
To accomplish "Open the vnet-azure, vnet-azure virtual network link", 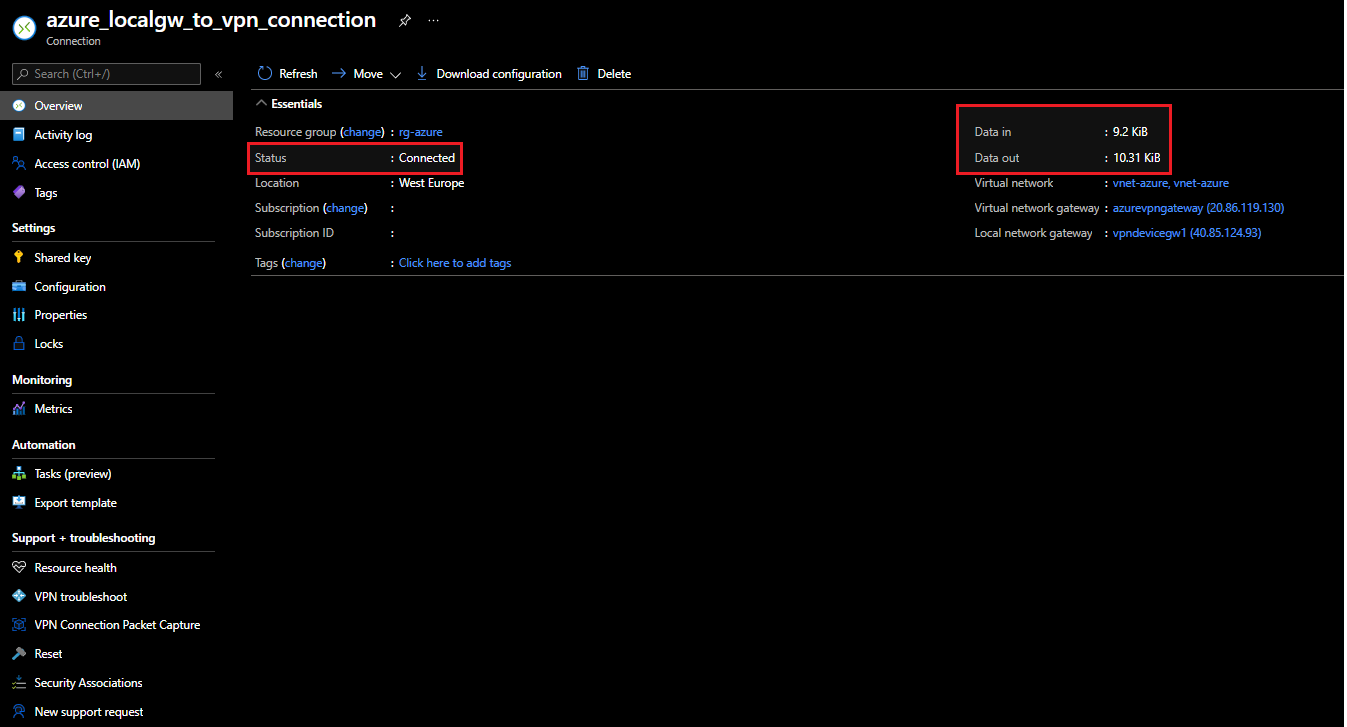I will (1171, 183).
